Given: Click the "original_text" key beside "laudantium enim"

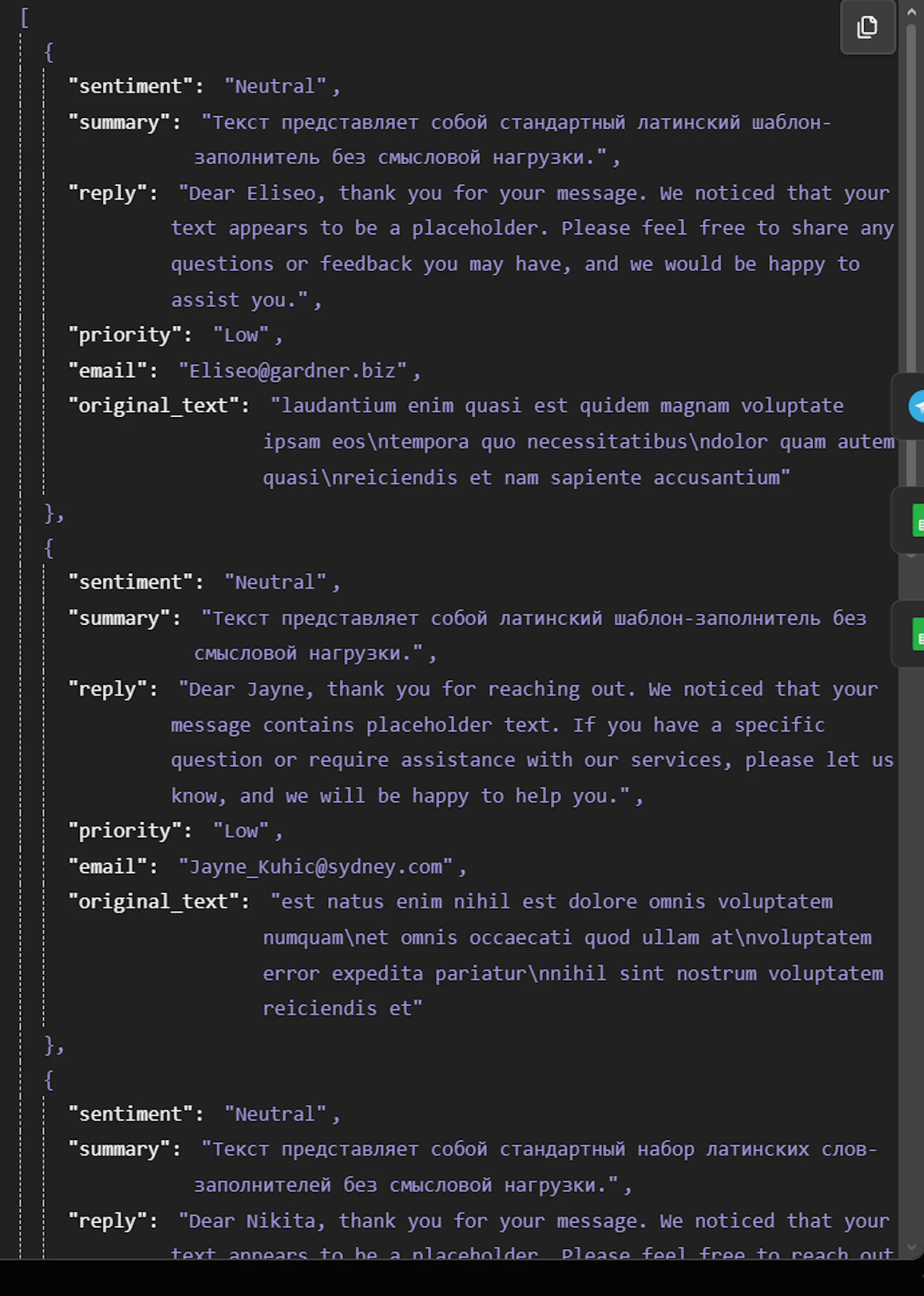Looking at the screenshot, I should coord(159,406).
